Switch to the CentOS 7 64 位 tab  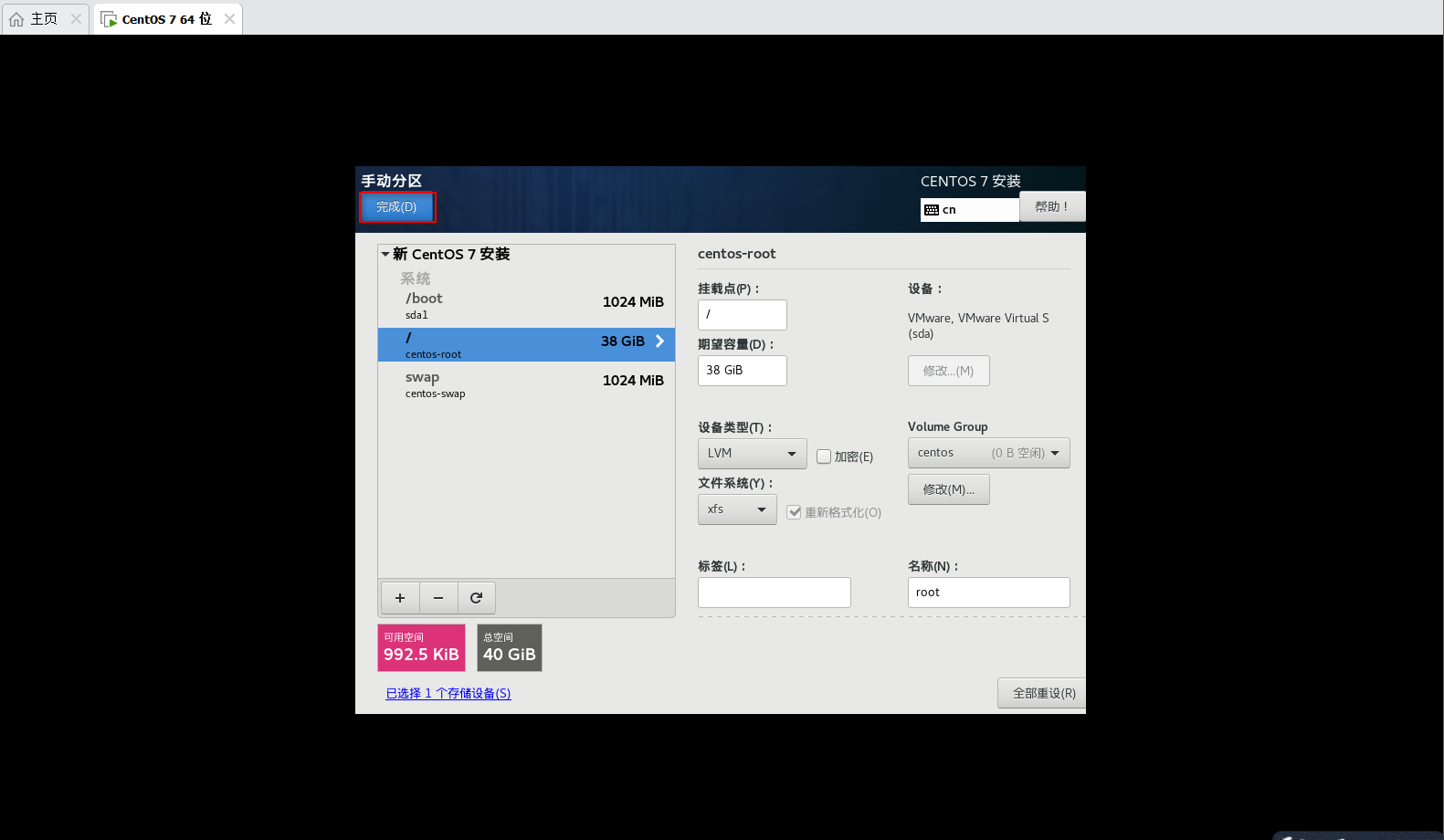click(167, 19)
